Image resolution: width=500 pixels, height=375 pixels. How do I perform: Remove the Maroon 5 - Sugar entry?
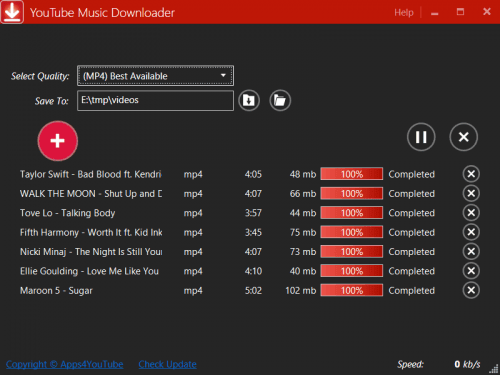pos(471,290)
